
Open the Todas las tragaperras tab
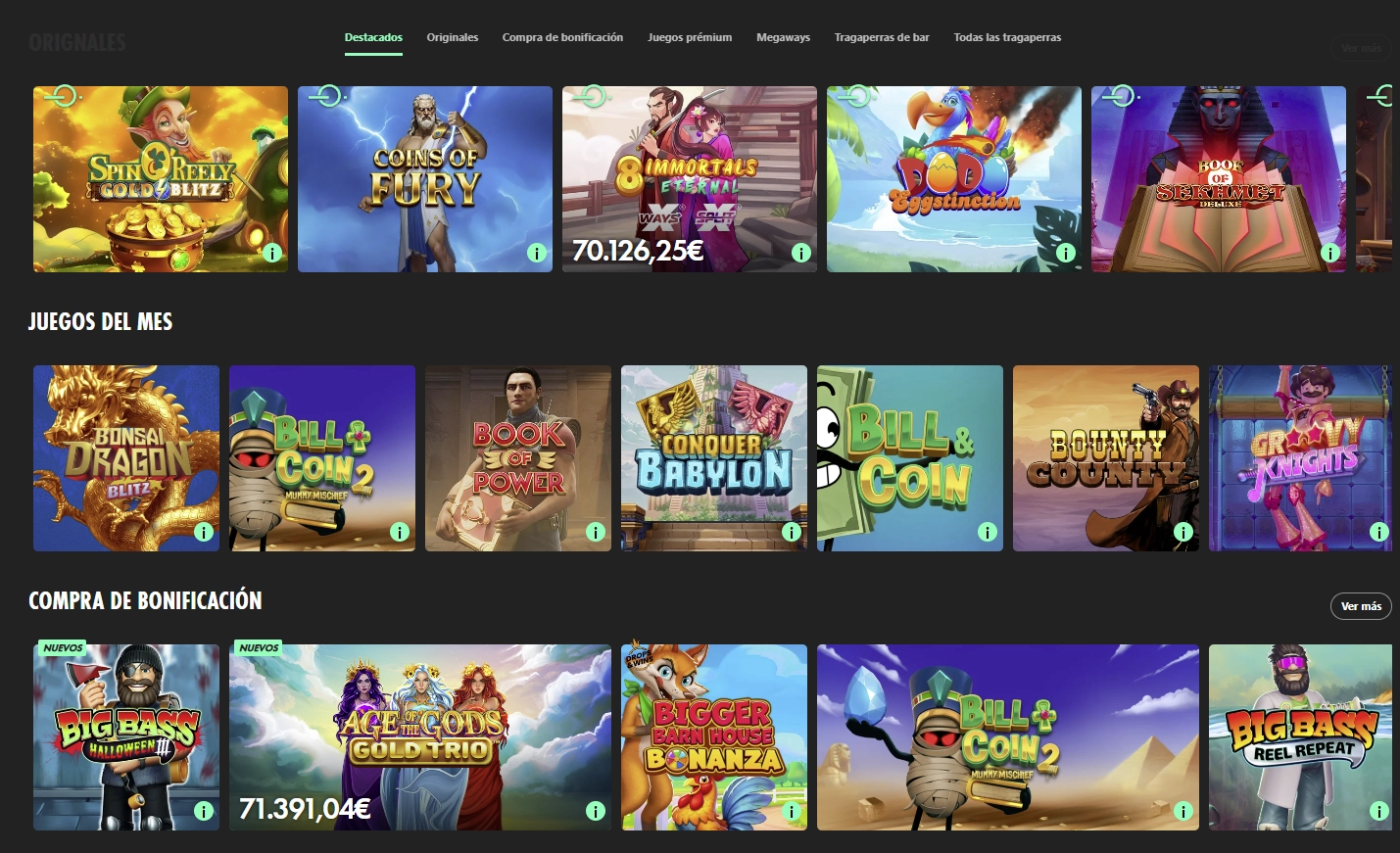[x=1007, y=37]
